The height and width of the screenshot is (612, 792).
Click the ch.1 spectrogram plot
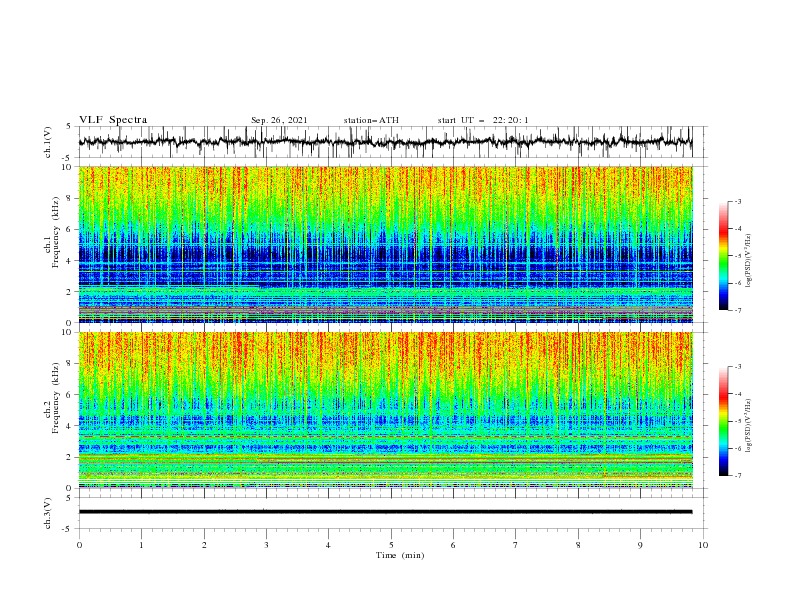(x=385, y=244)
